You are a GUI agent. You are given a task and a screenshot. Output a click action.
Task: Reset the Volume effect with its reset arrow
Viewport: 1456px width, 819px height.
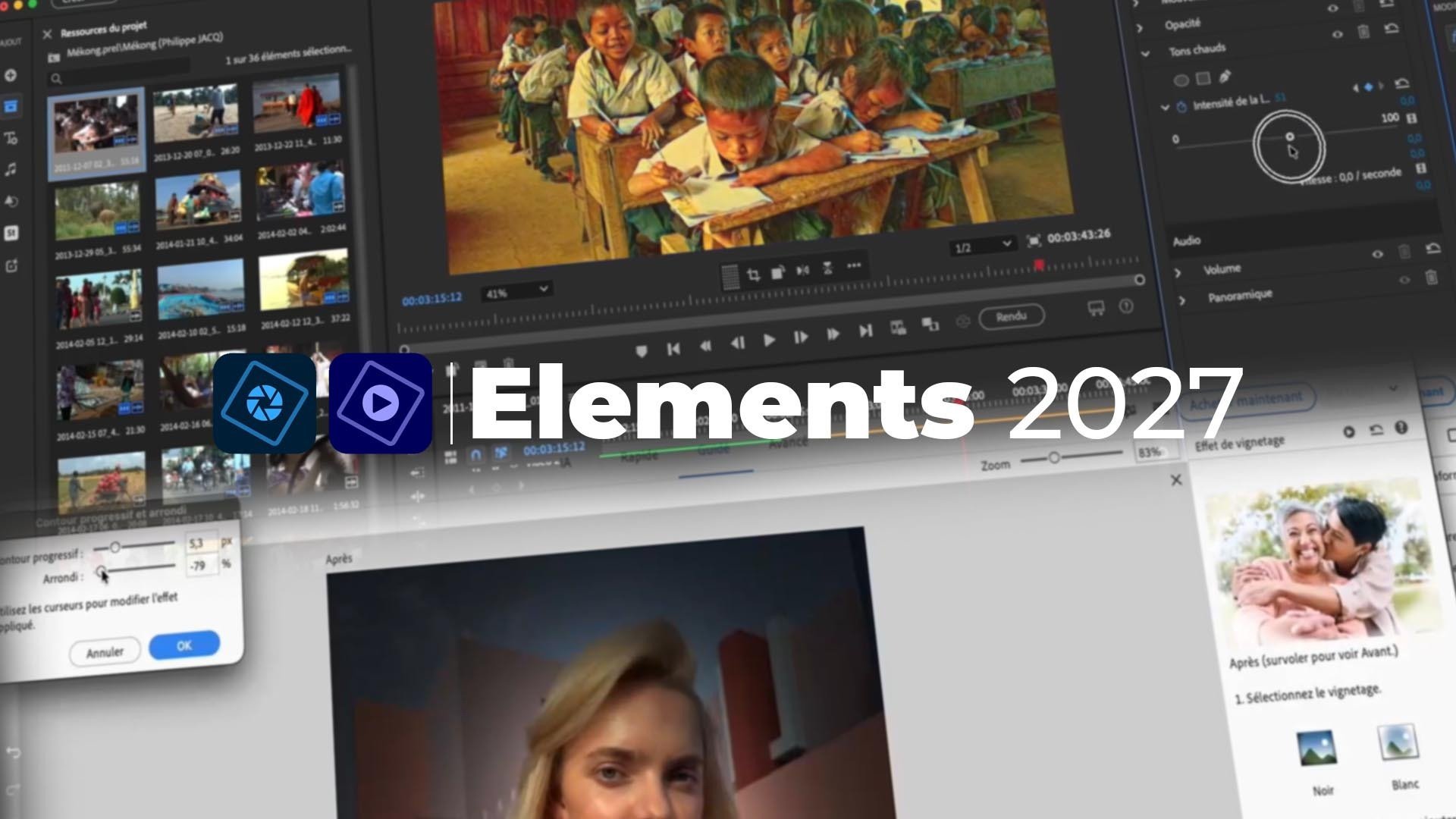click(1432, 248)
